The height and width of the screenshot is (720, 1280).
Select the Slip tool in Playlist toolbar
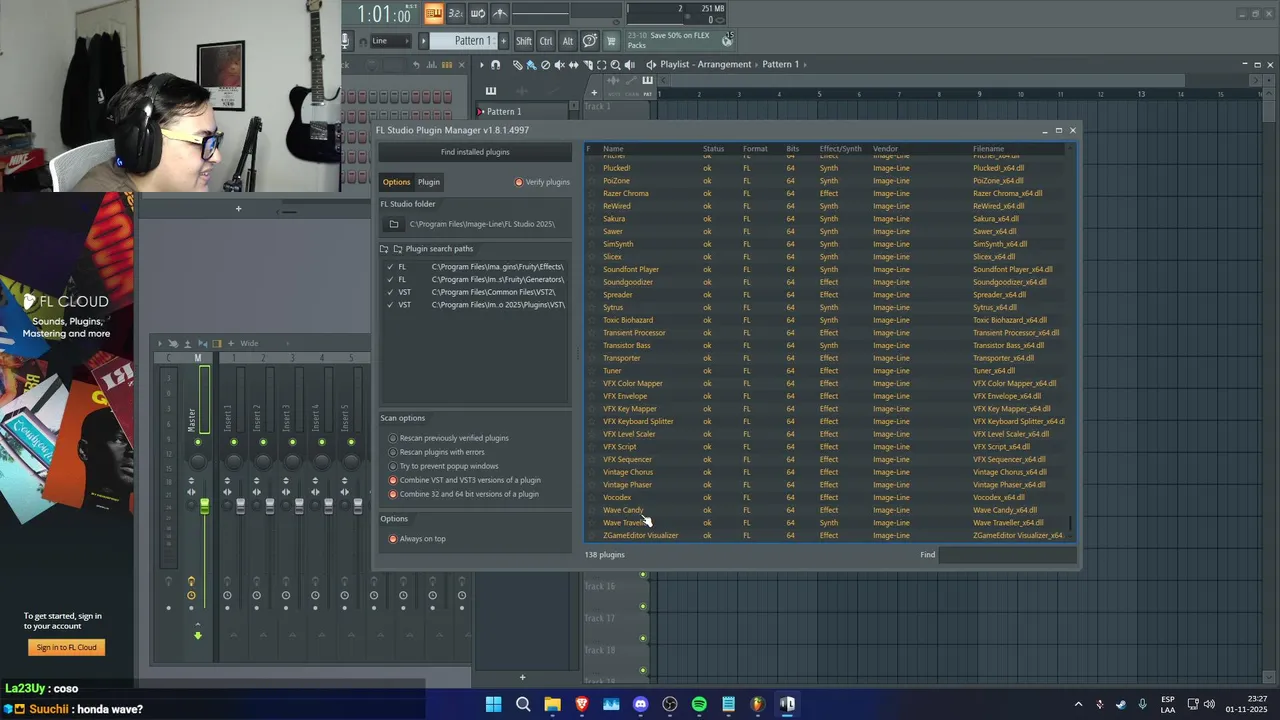point(573,65)
